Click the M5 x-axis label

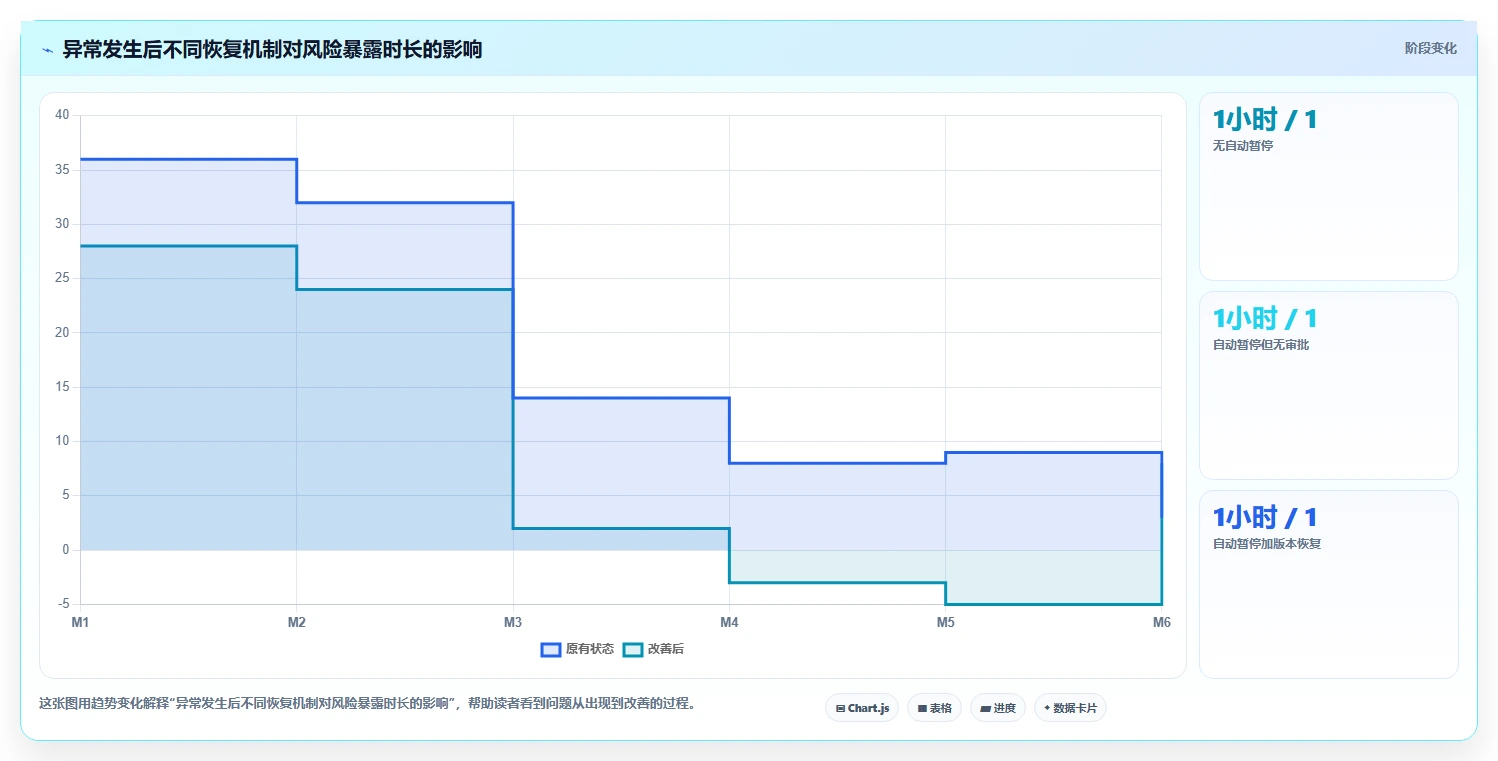945,622
